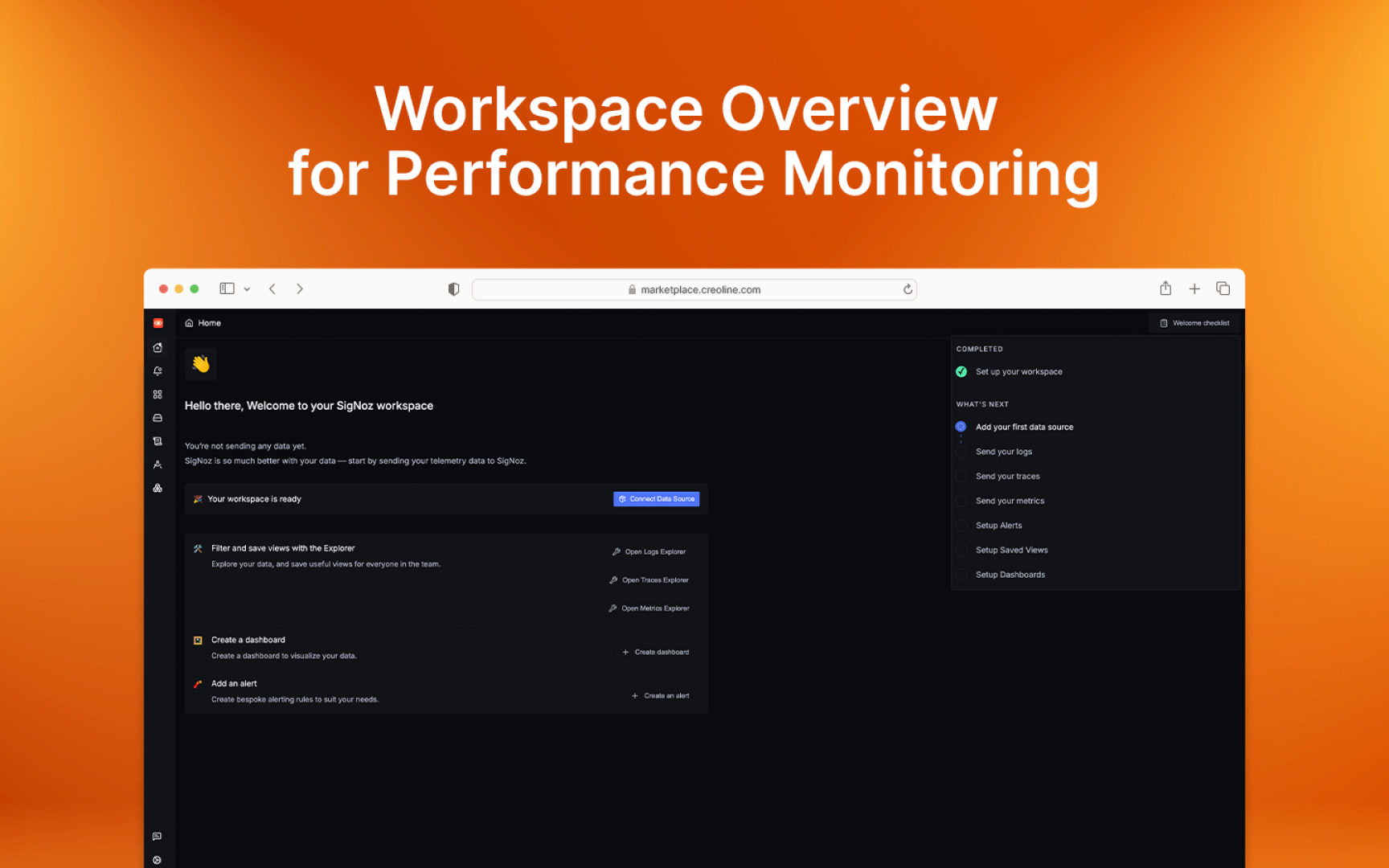Open the alerts bell icon in the sidebar
The width and height of the screenshot is (1389, 868).
(158, 371)
